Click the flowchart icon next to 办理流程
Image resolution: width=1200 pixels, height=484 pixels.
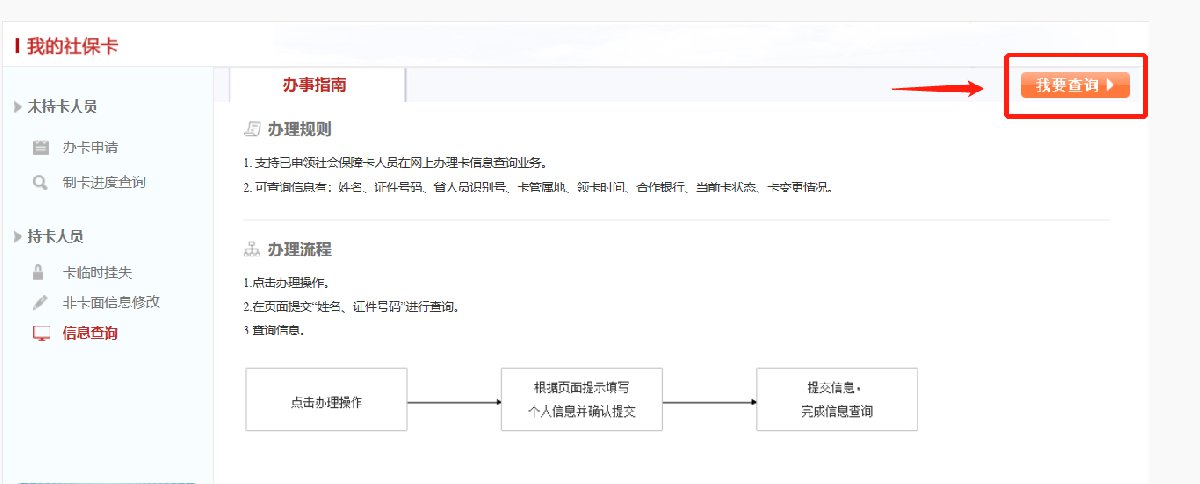253,250
